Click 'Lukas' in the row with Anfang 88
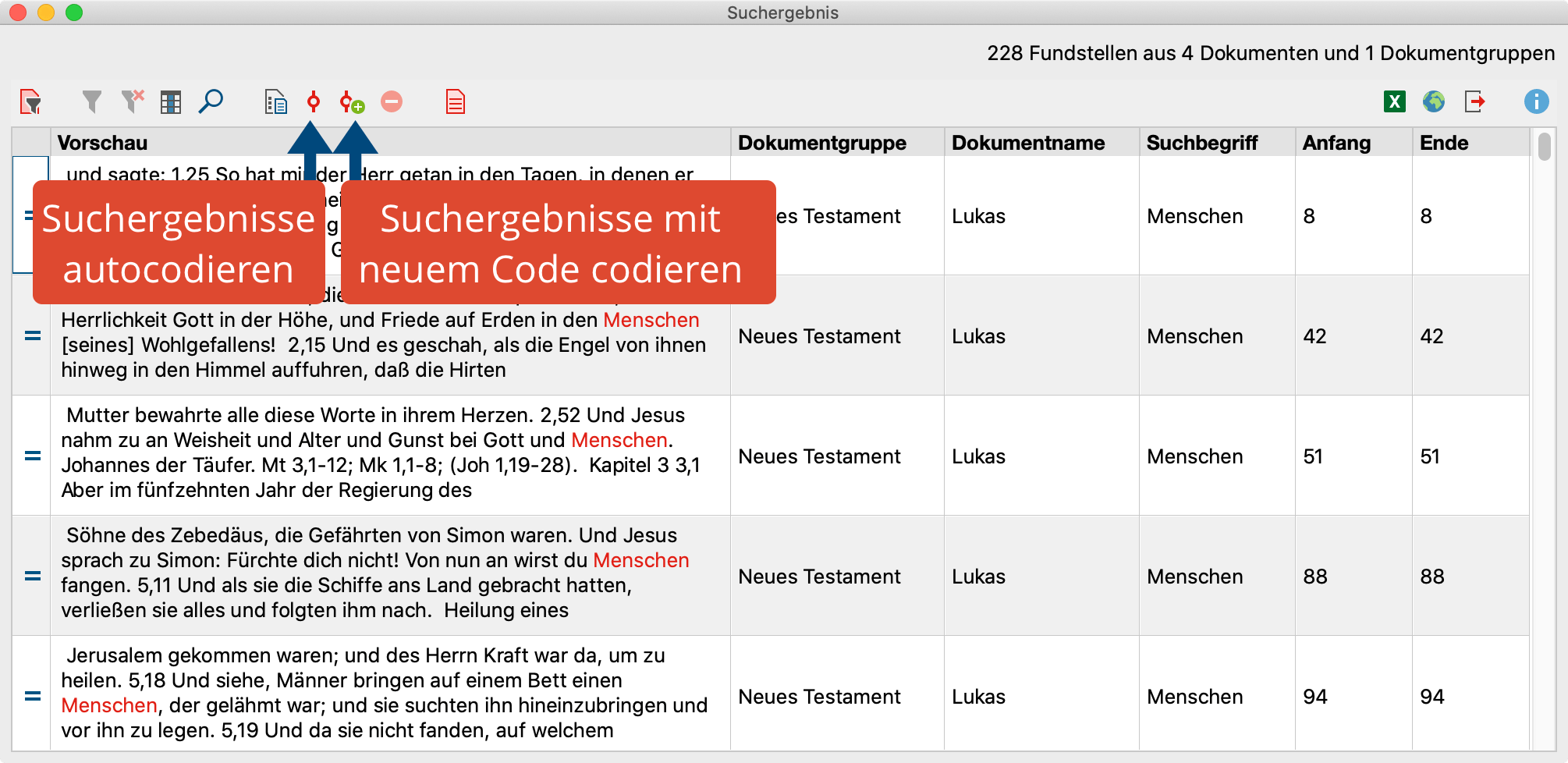 (978, 577)
